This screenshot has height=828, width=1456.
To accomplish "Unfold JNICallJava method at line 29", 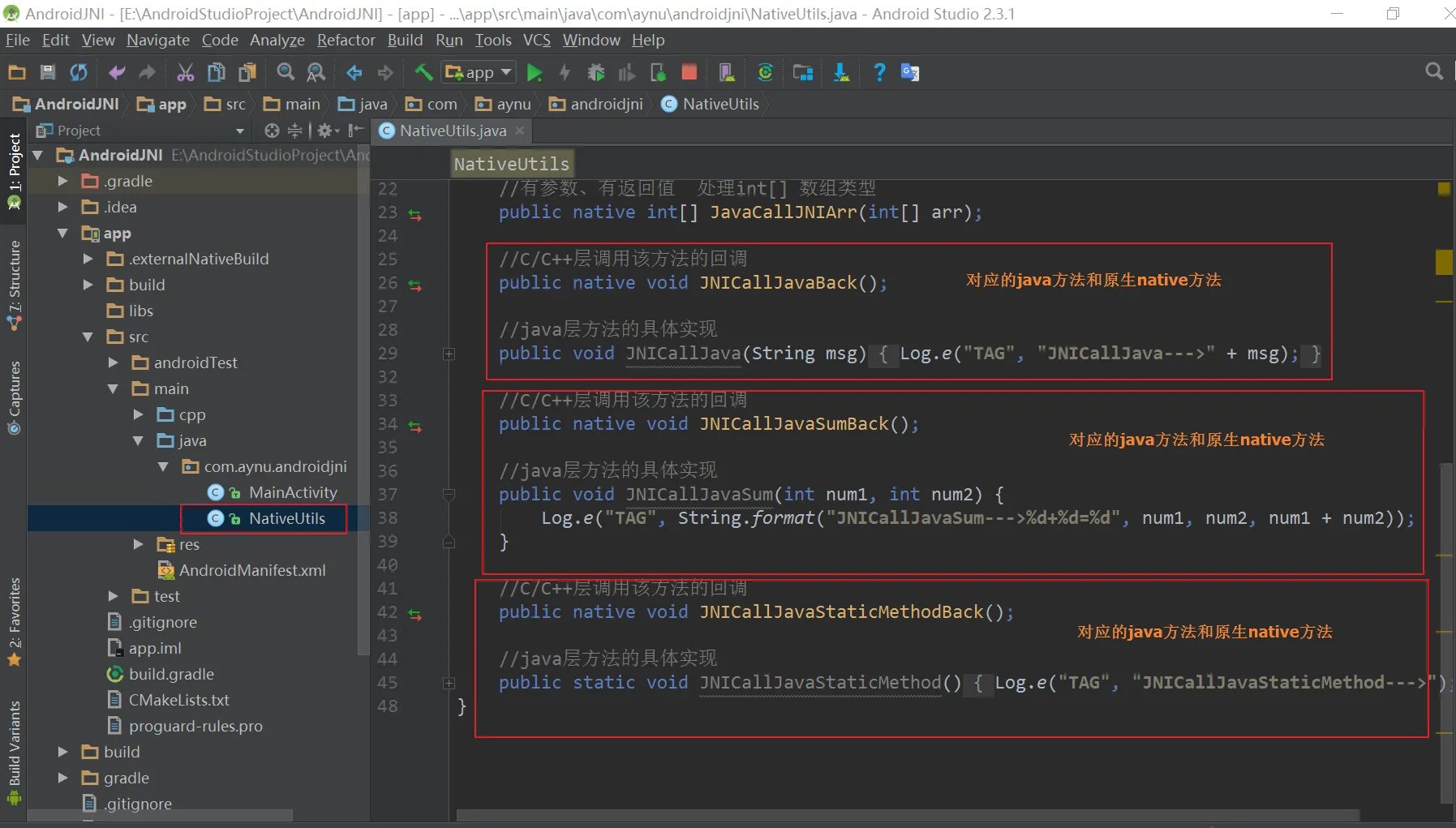I will 449,354.
